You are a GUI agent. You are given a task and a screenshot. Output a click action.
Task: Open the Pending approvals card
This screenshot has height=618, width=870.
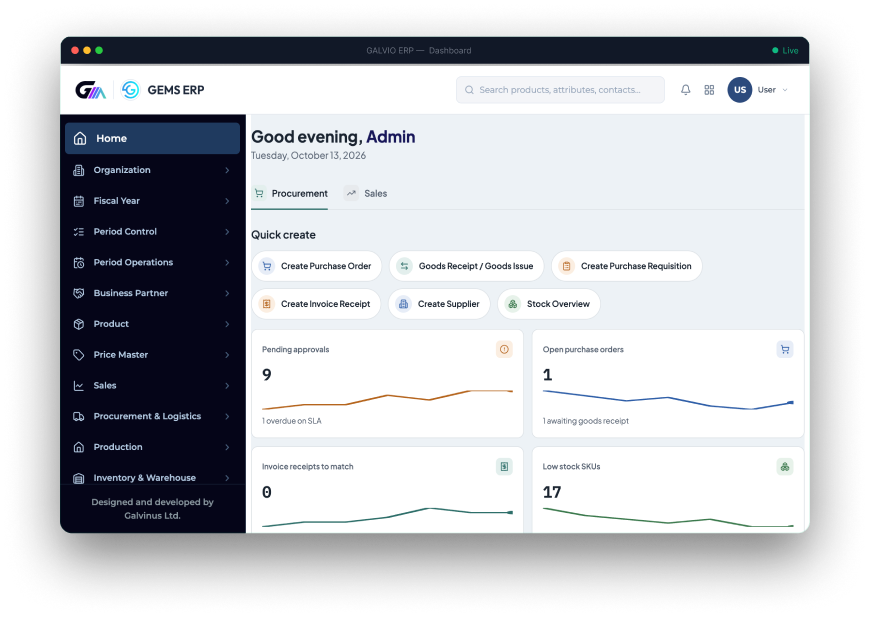[387, 383]
